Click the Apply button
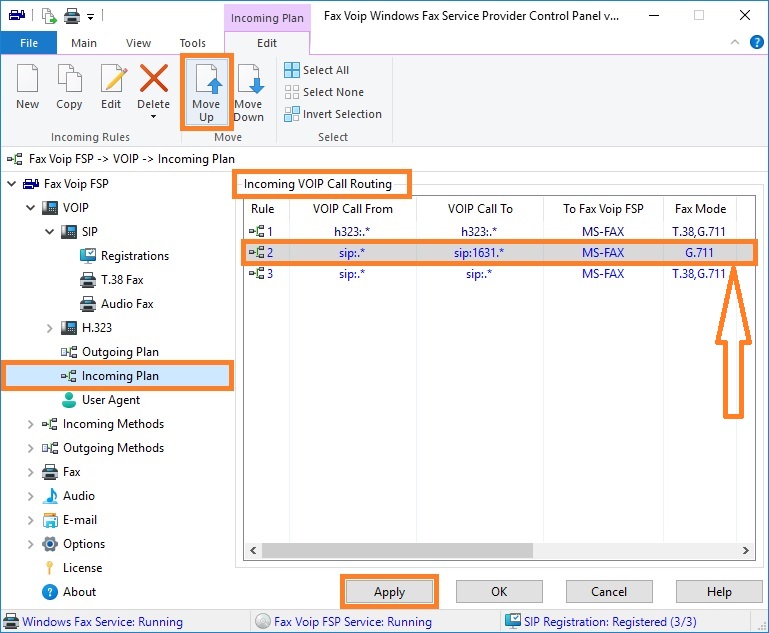The height and width of the screenshot is (633, 769). point(389,592)
